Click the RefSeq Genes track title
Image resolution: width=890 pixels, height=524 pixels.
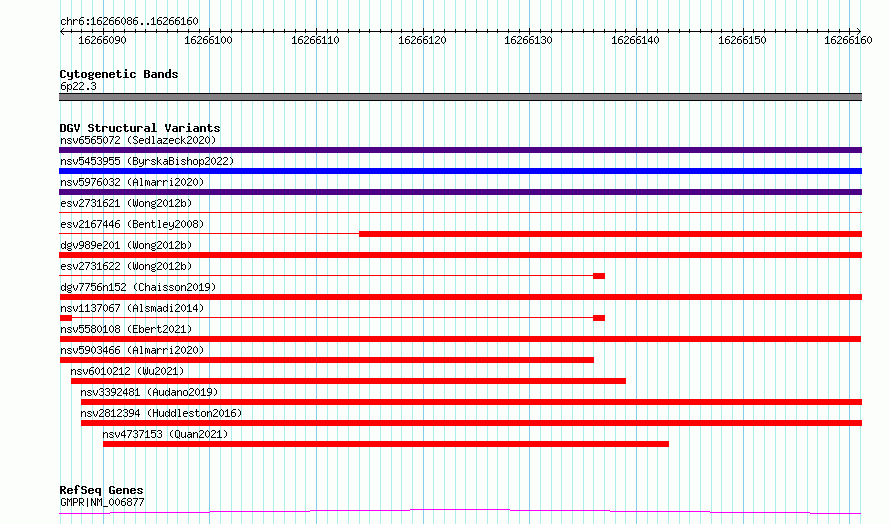pyautogui.click(x=101, y=490)
